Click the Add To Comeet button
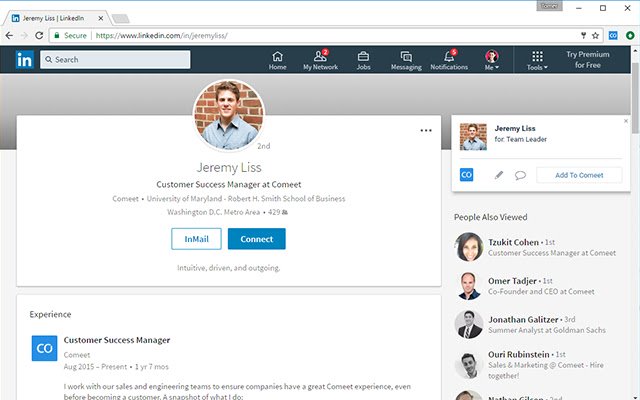Viewport: 640px width, 400px height. [579, 175]
